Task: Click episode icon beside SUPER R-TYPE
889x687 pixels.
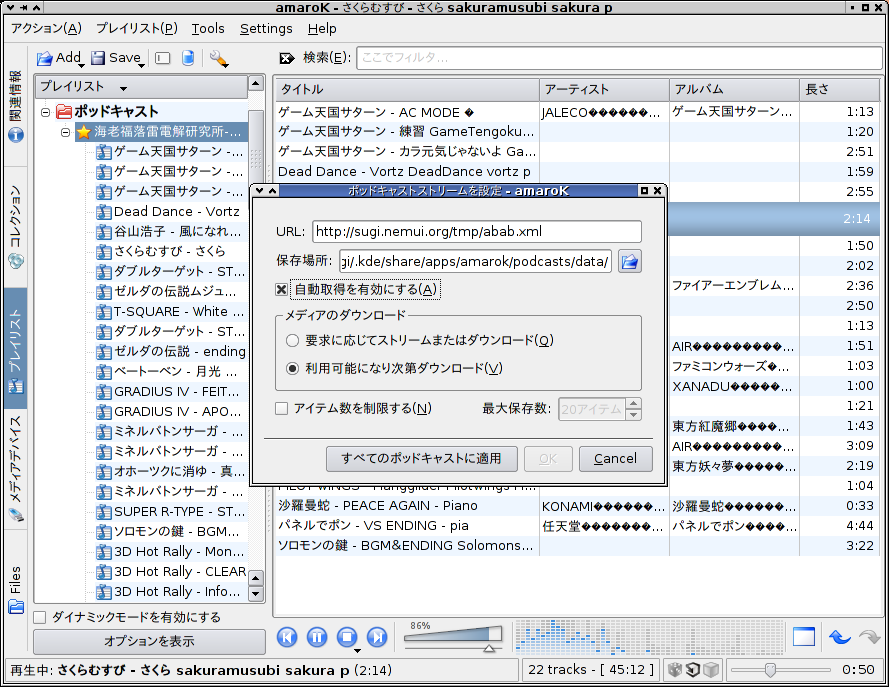Action: pos(104,512)
